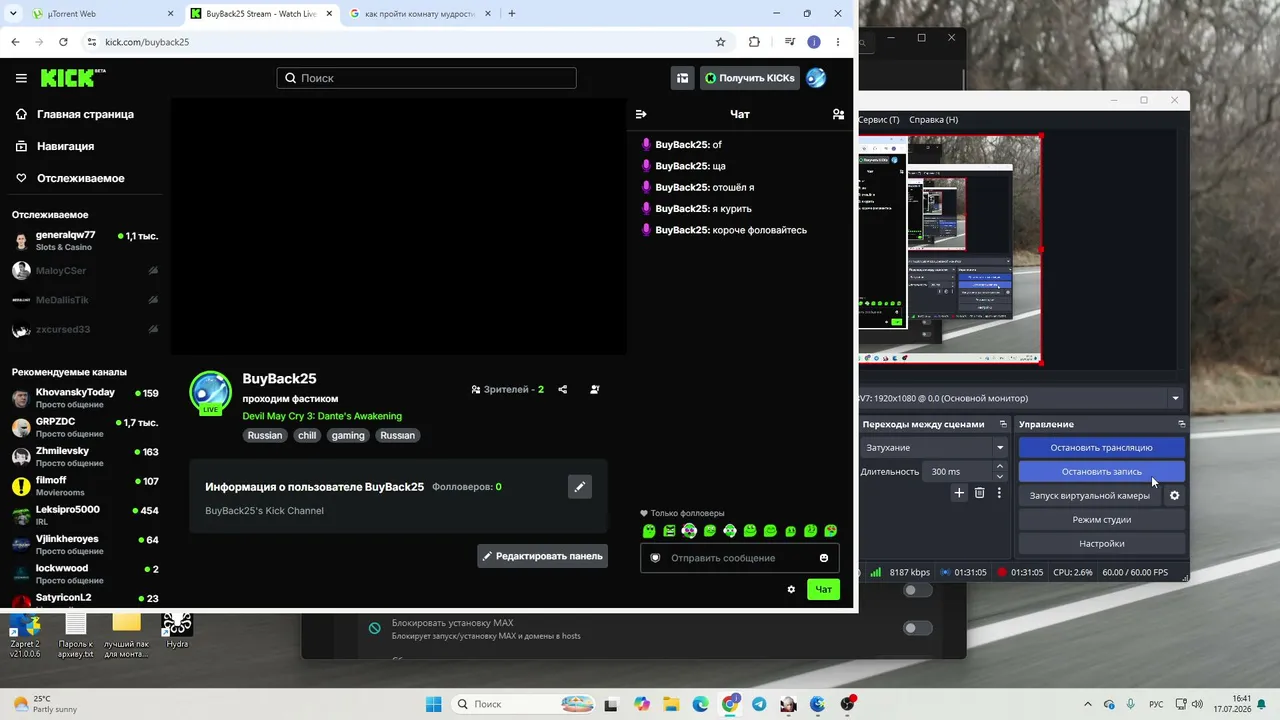Open the Справка (H) menu in OBS
The image size is (1280, 720).
[x=933, y=120]
